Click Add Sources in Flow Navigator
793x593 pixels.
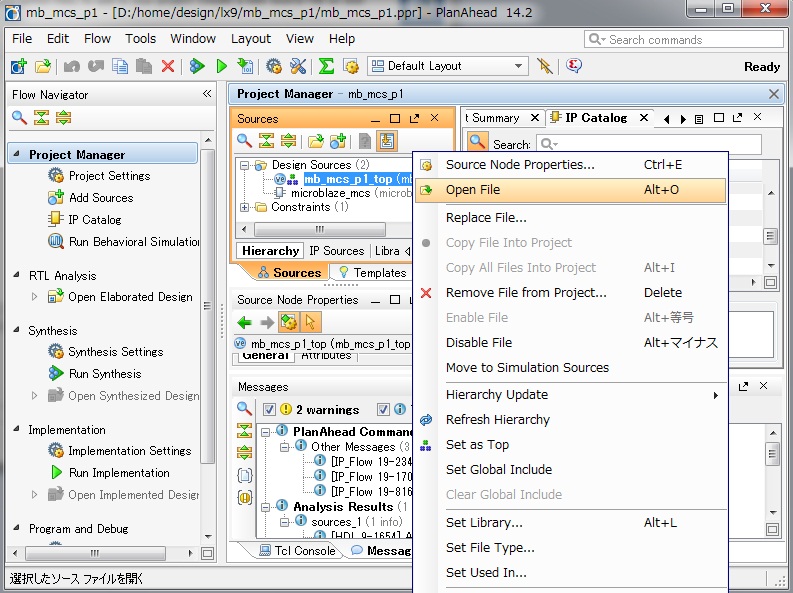(101, 198)
